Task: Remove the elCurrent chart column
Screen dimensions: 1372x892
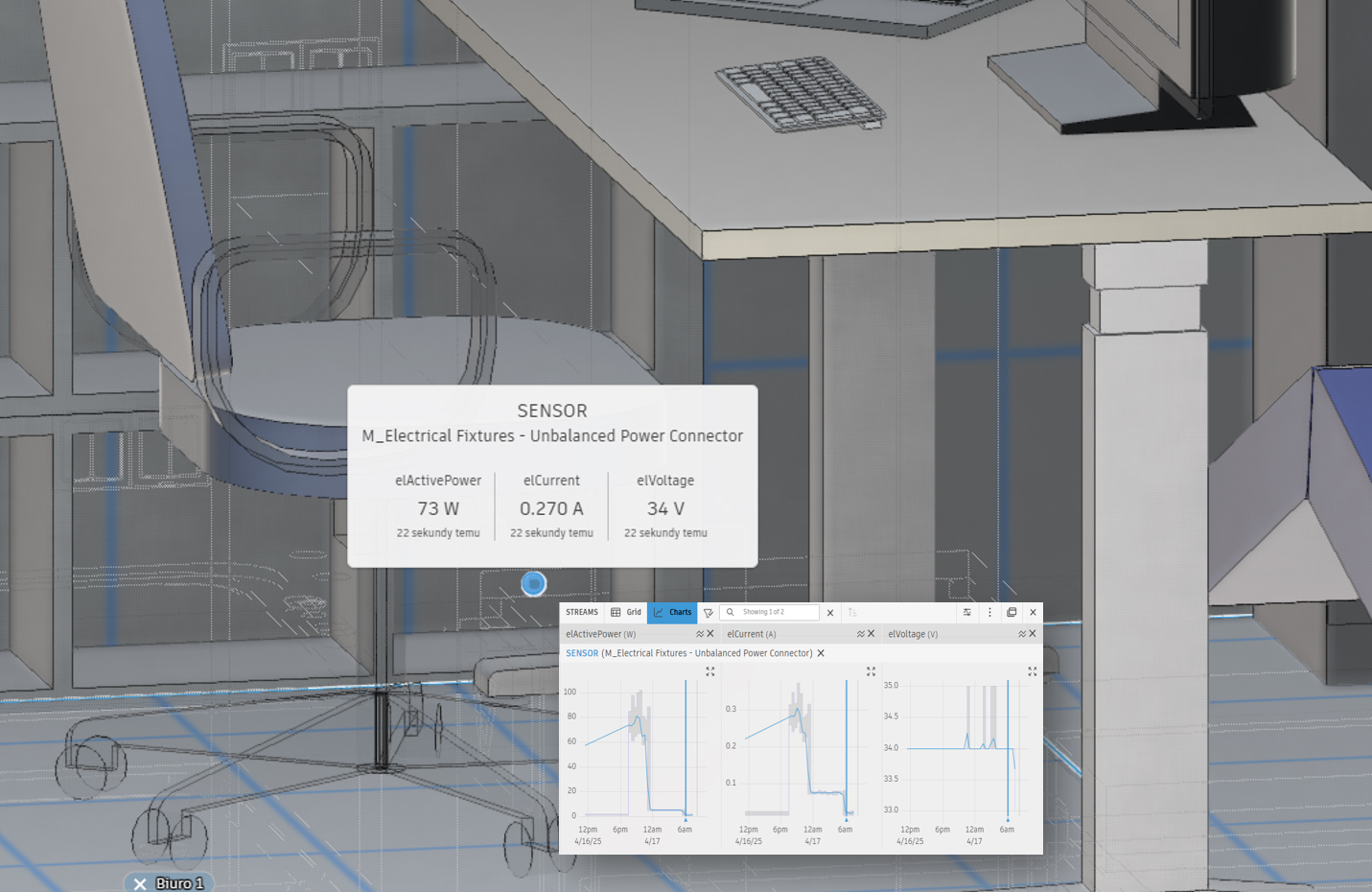Action: tap(872, 634)
